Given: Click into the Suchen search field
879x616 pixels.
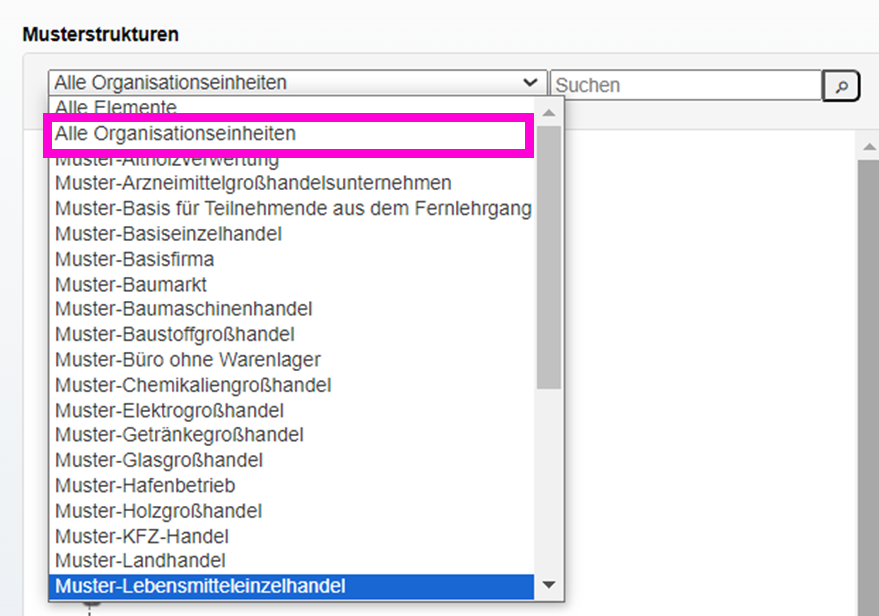Looking at the screenshot, I should pyautogui.click(x=686, y=85).
